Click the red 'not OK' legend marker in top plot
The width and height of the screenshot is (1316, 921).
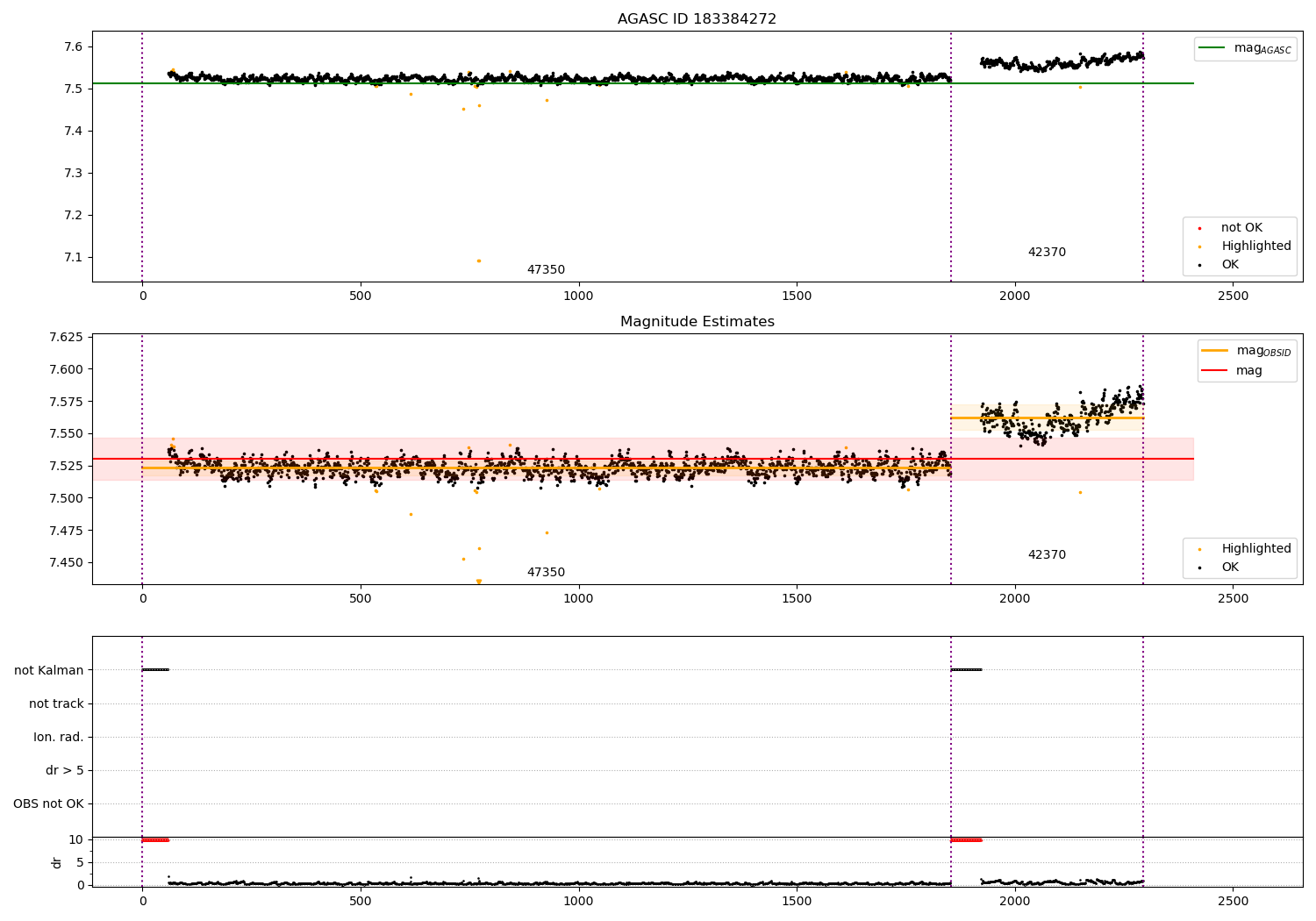(x=1199, y=228)
